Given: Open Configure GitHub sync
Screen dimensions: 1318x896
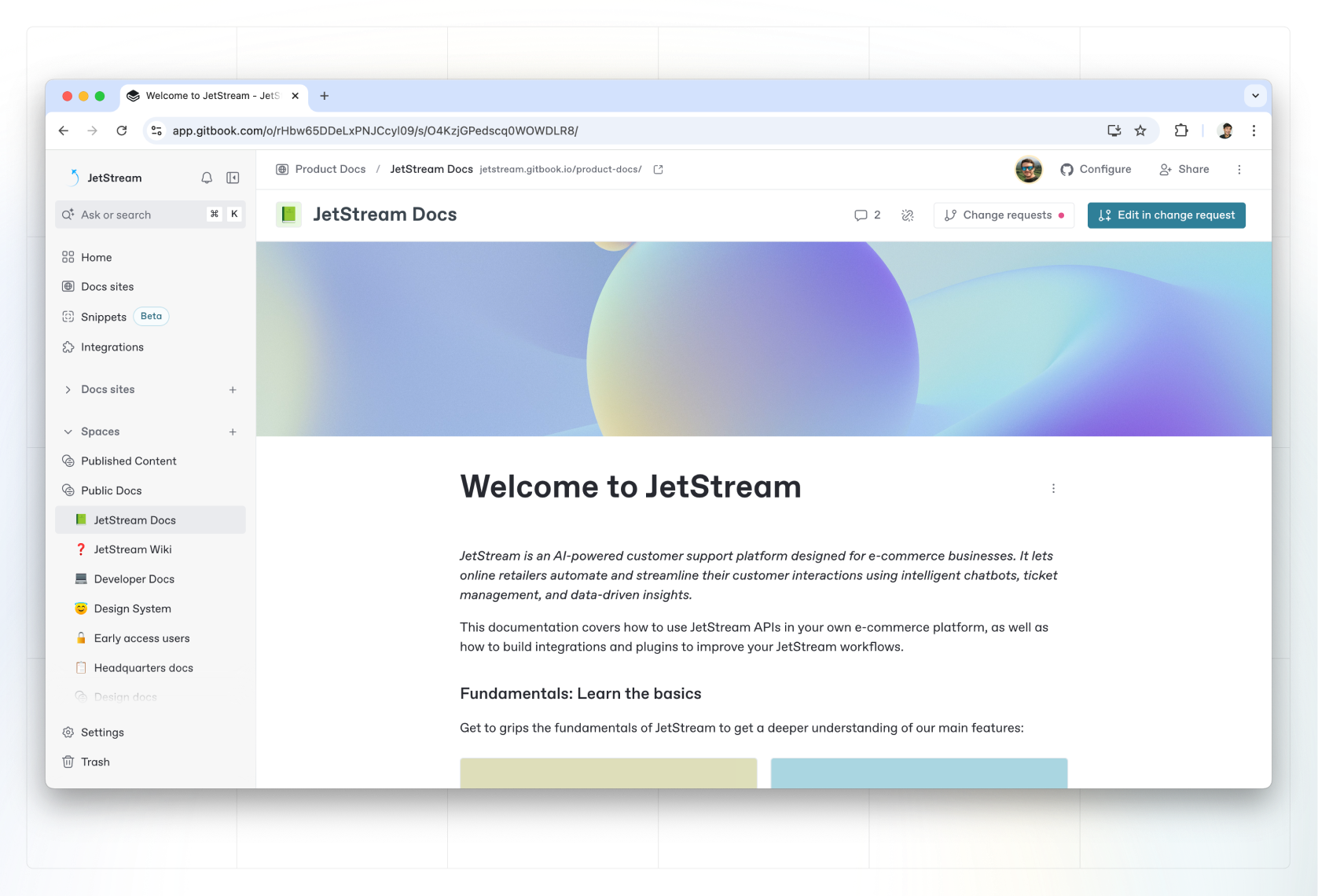Looking at the screenshot, I should click(1096, 170).
